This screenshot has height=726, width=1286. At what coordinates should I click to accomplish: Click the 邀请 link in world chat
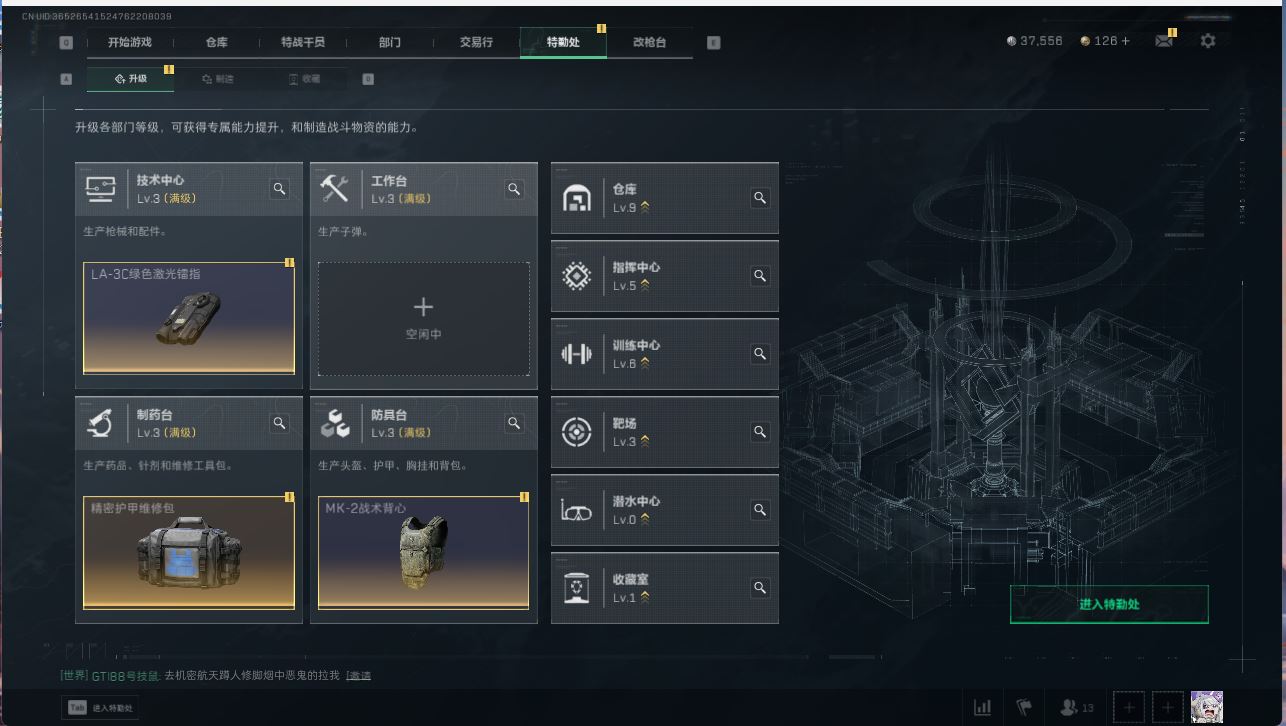pos(359,676)
